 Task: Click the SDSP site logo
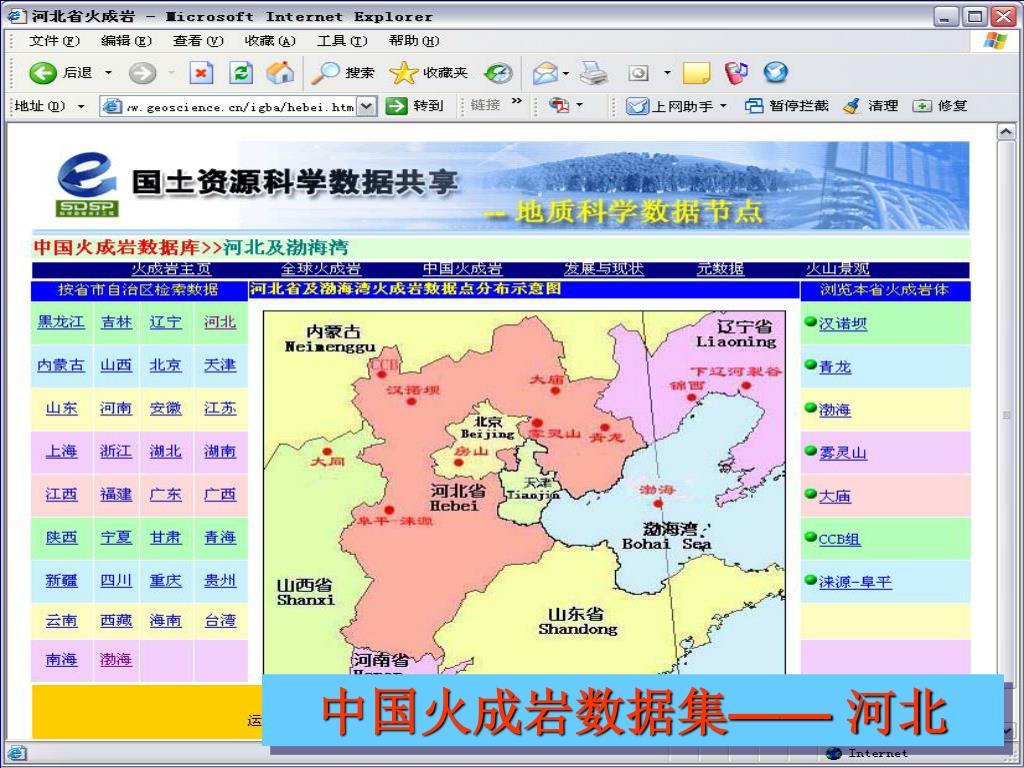coord(87,184)
